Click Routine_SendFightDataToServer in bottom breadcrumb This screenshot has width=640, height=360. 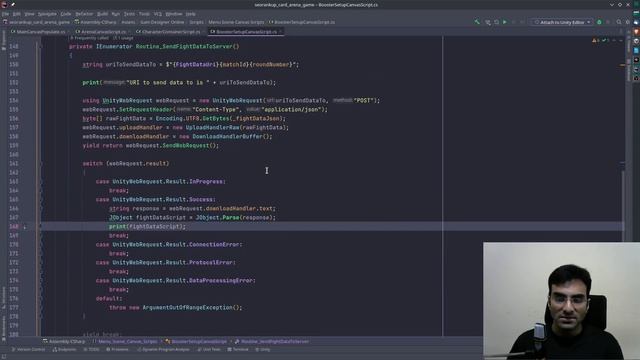click(x=272, y=342)
